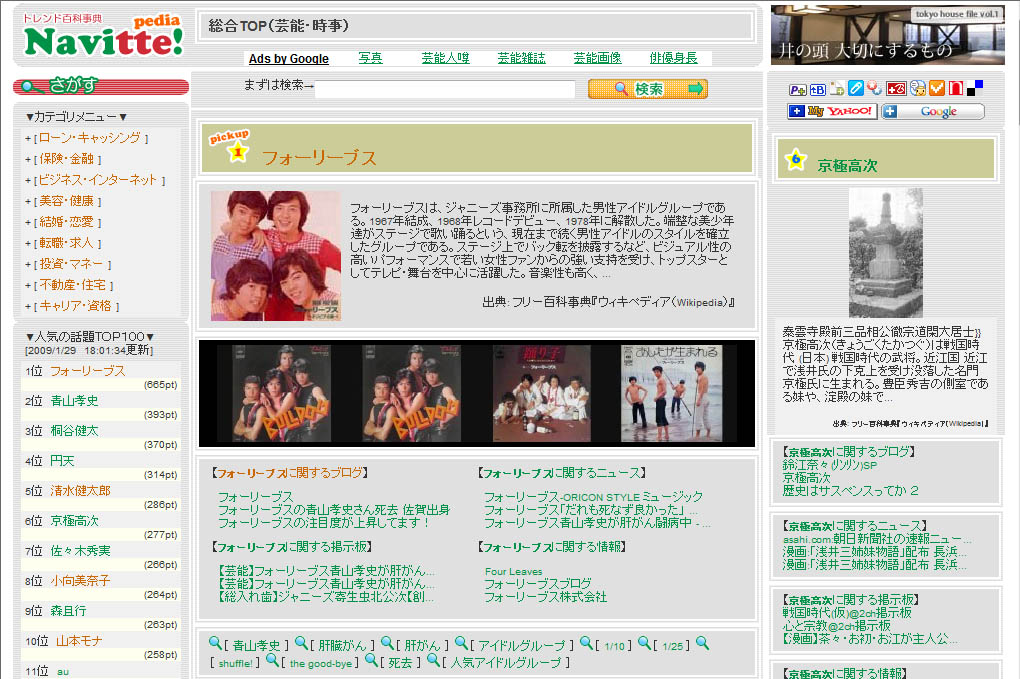This screenshot has width=1020, height=679.
Task: Click the orange checkmark bookmark icon
Action: (937, 88)
